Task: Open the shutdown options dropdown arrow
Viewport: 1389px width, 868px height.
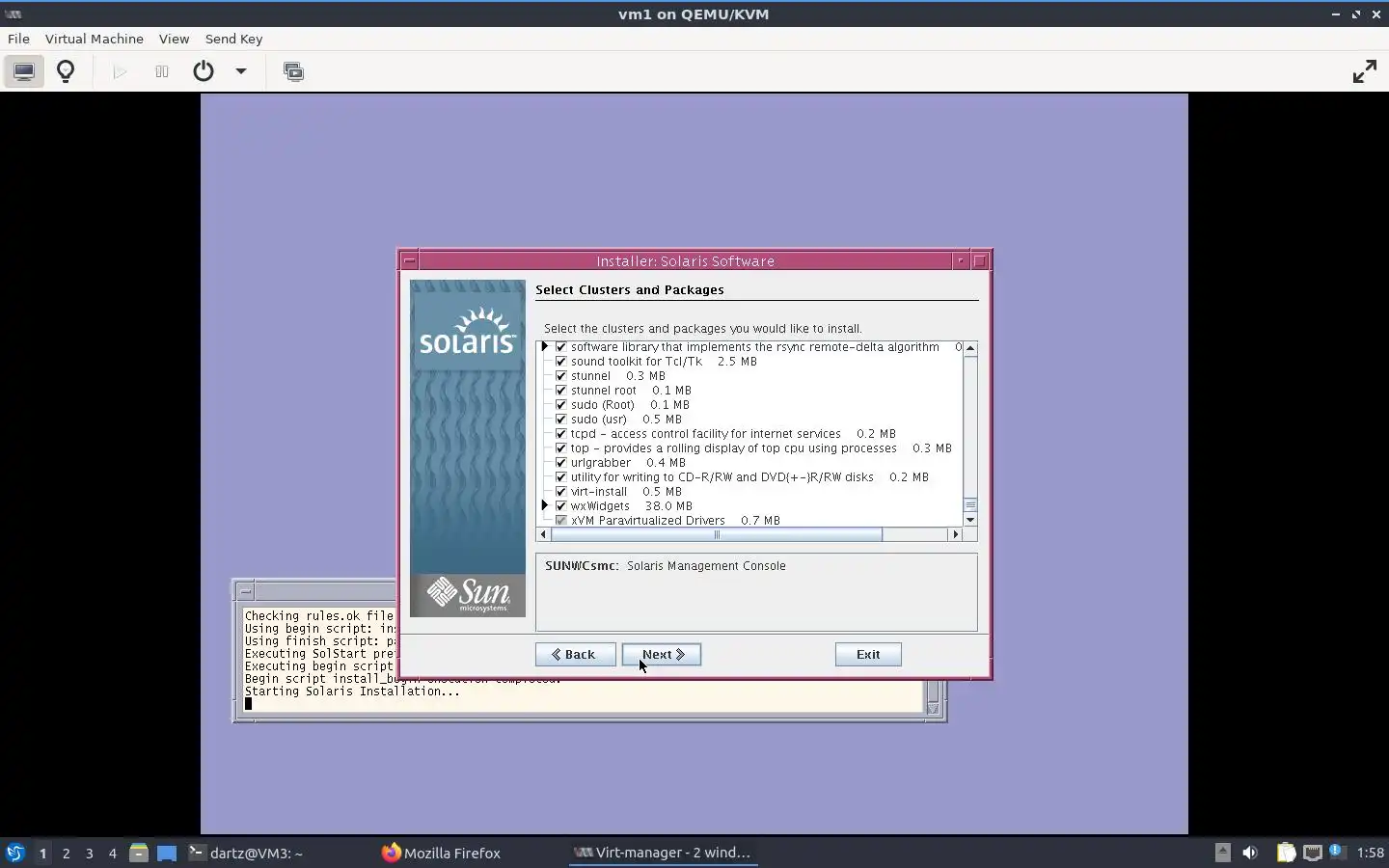Action: point(241,71)
